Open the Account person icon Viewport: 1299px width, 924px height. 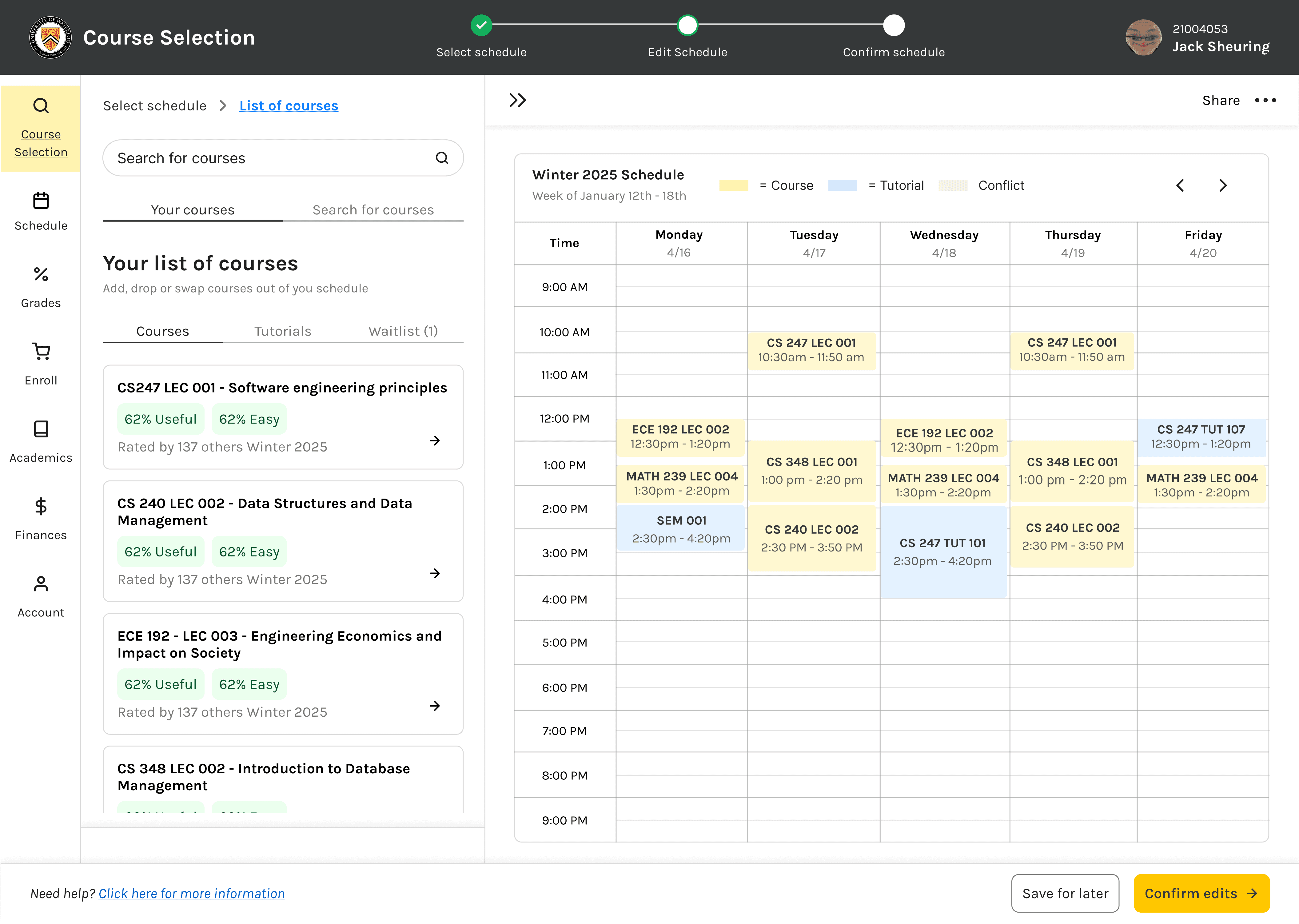pos(40,584)
